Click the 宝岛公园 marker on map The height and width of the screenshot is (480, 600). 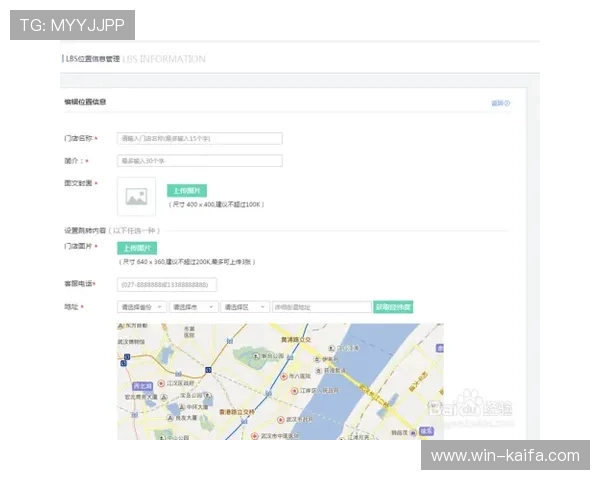tap(207, 395)
